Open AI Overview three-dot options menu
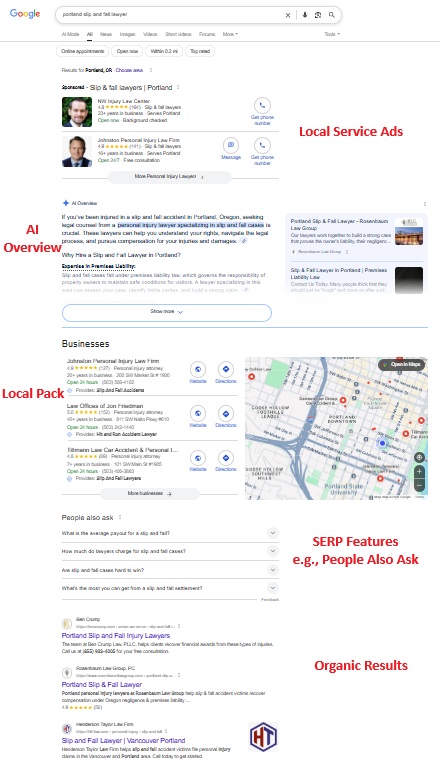The image size is (440, 764). click(x=424, y=204)
